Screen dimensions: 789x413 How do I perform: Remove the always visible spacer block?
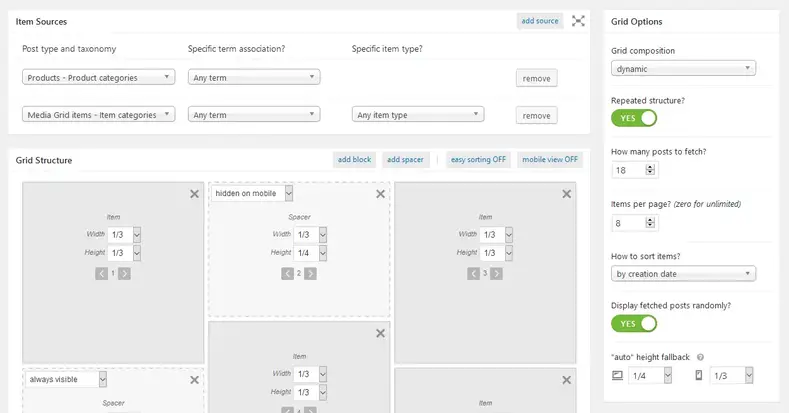coord(194,380)
